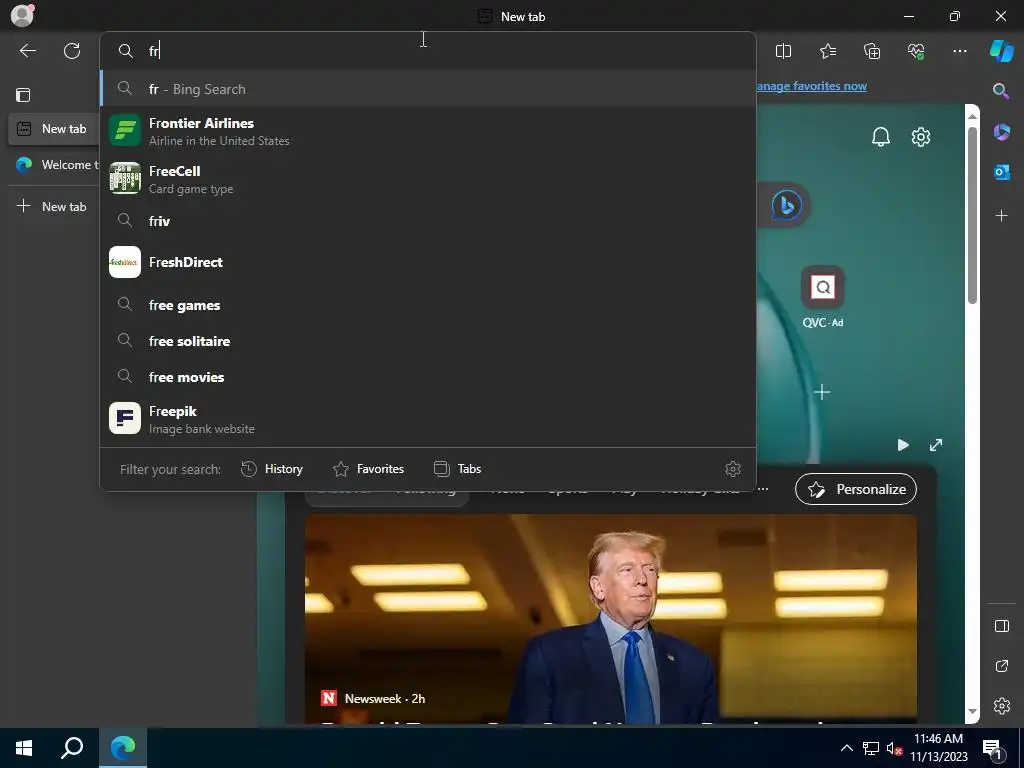
Task: Add a sidebar app with the plus icon
Action: tap(1001, 216)
